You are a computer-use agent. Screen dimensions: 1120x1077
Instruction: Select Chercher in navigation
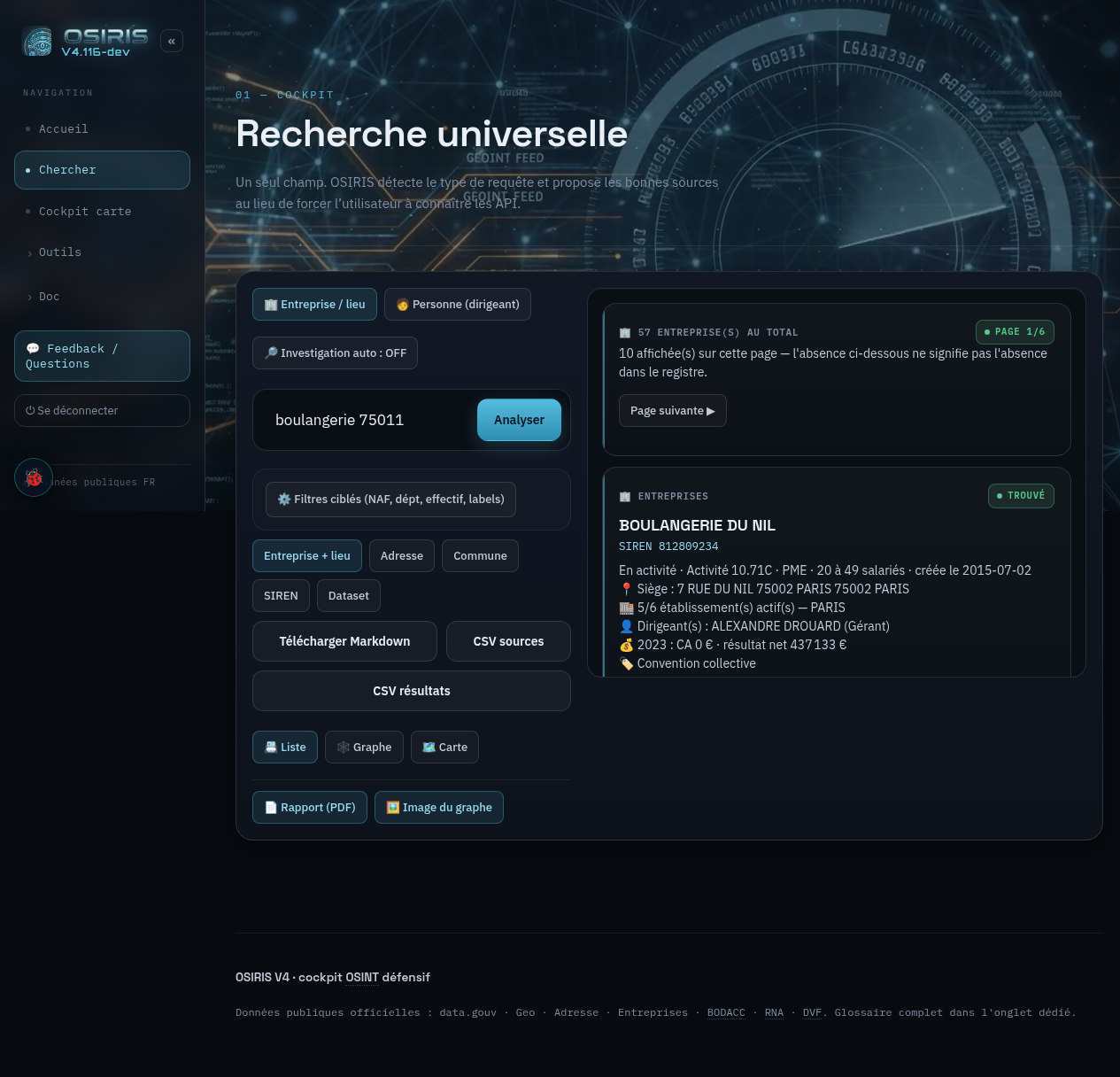[x=102, y=170]
